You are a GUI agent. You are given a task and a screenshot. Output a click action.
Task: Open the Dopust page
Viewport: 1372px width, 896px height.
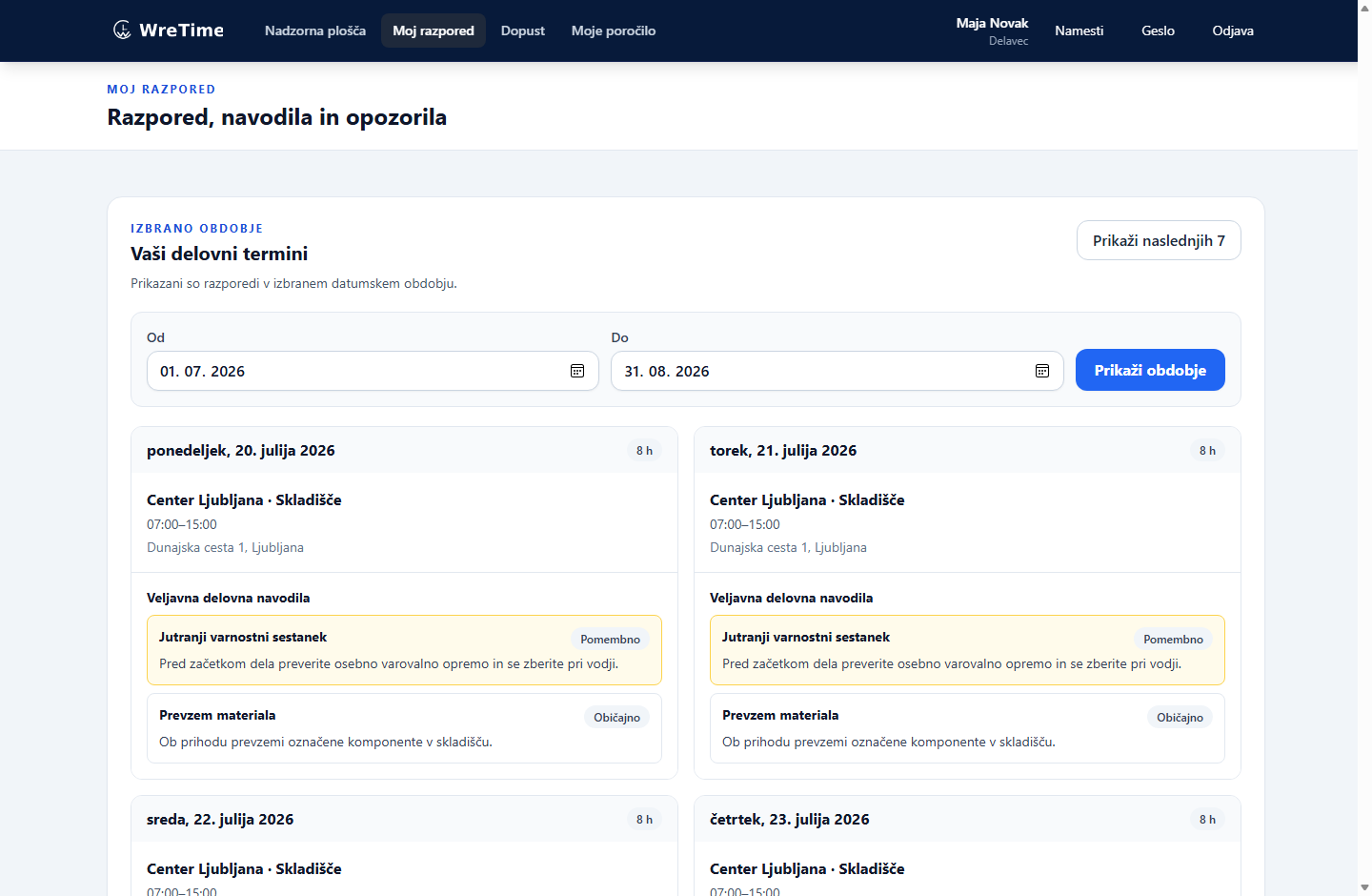pyautogui.click(x=523, y=31)
